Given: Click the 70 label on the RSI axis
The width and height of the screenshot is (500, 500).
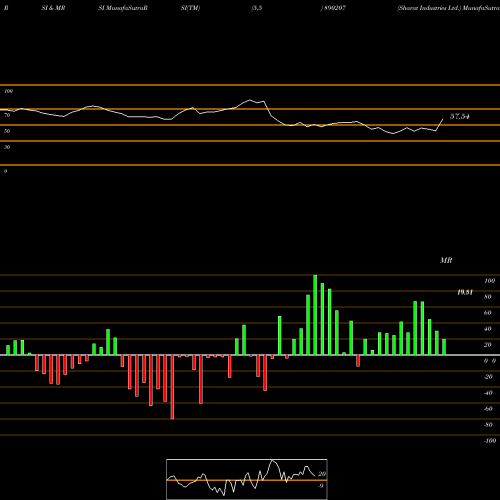Looking at the screenshot, I should [7, 115].
